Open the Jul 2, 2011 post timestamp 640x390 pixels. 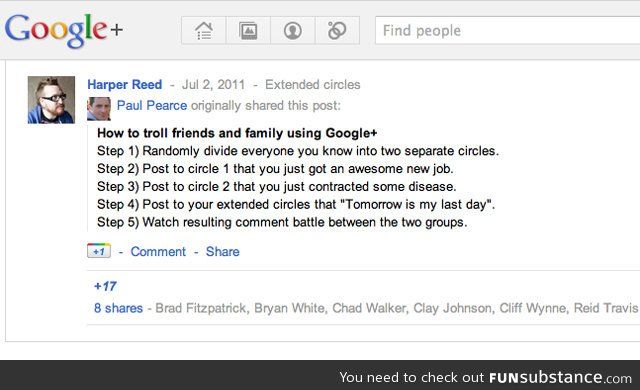pyautogui.click(x=213, y=84)
